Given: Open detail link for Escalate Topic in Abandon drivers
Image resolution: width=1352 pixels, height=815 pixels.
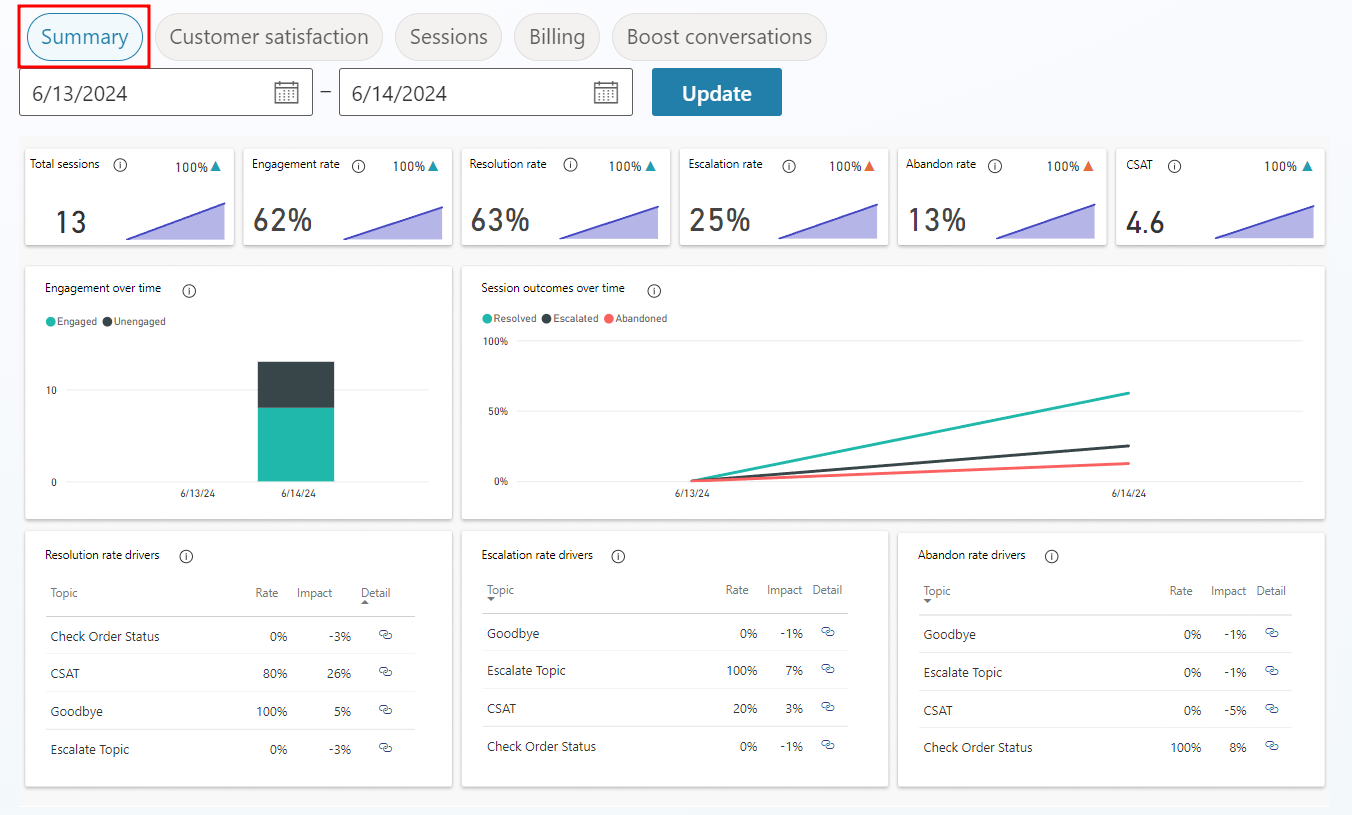Looking at the screenshot, I should [x=1271, y=671].
